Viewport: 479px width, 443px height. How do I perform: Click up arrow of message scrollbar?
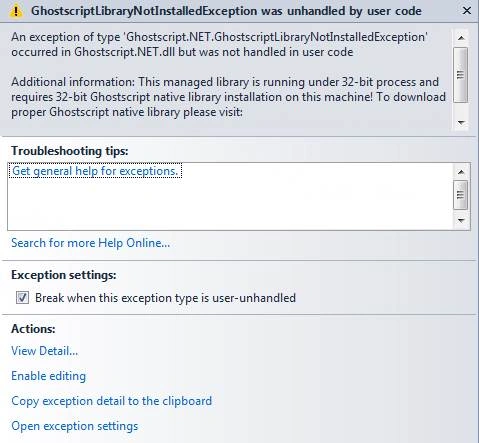(461, 38)
